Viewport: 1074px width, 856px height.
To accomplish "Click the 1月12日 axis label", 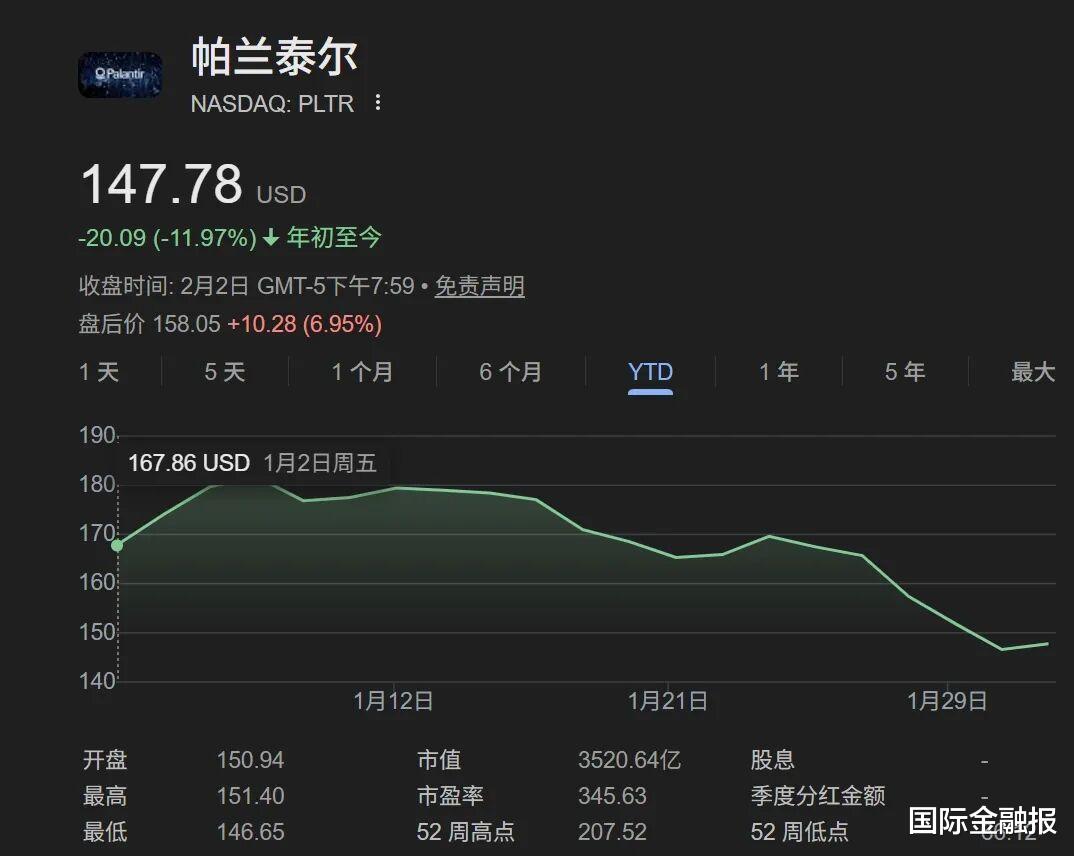I will click(393, 701).
